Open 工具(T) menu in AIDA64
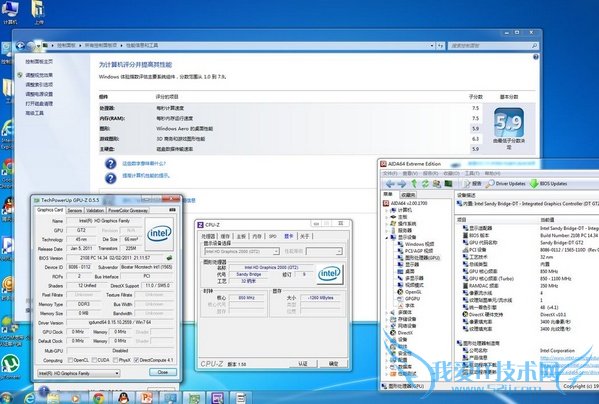 click(x=472, y=173)
